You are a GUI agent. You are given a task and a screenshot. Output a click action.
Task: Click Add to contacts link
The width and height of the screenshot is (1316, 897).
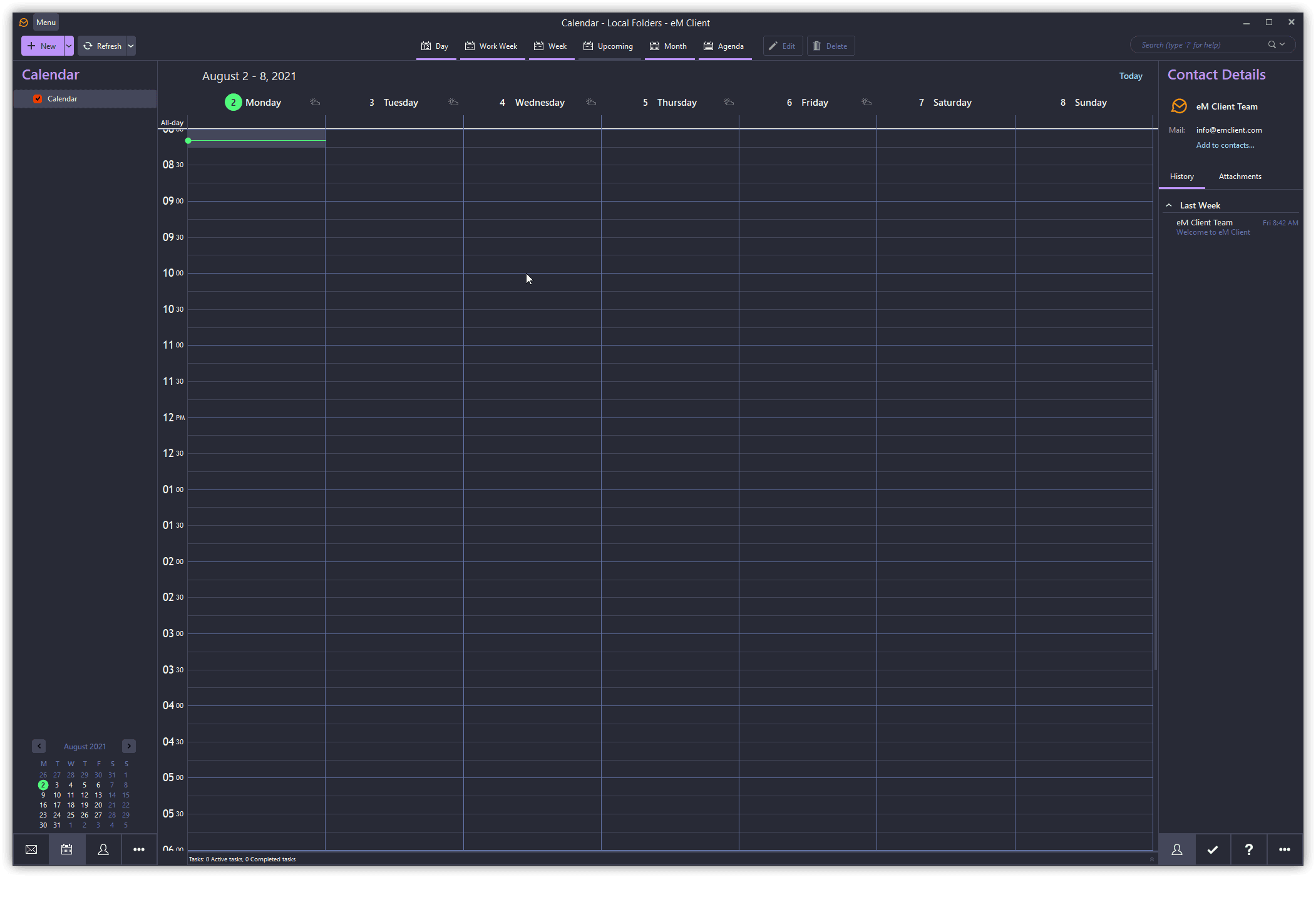pyautogui.click(x=1225, y=145)
